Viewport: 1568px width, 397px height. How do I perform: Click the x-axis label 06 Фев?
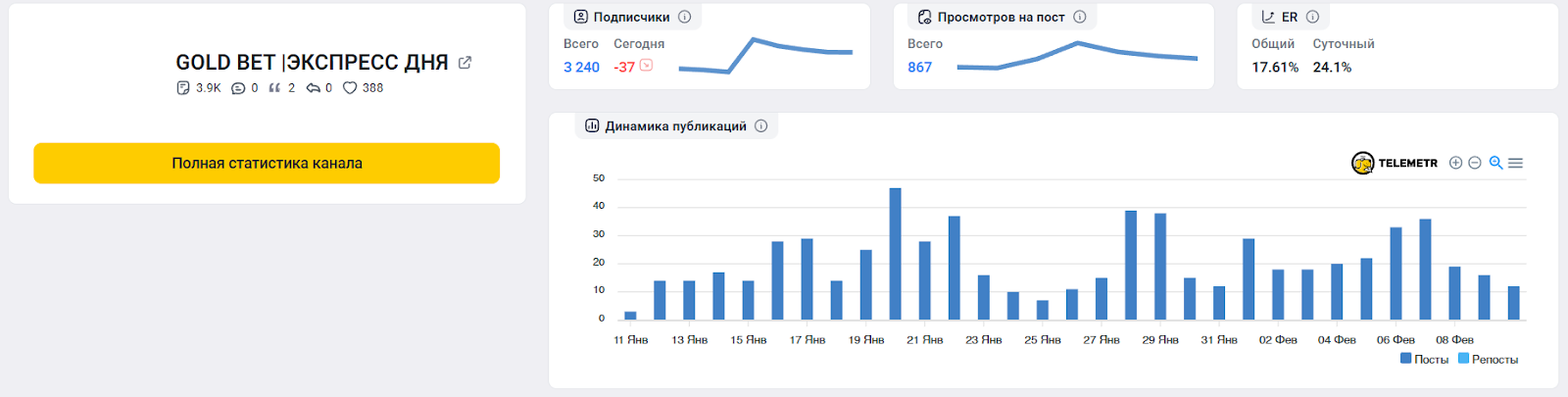coord(1396,340)
